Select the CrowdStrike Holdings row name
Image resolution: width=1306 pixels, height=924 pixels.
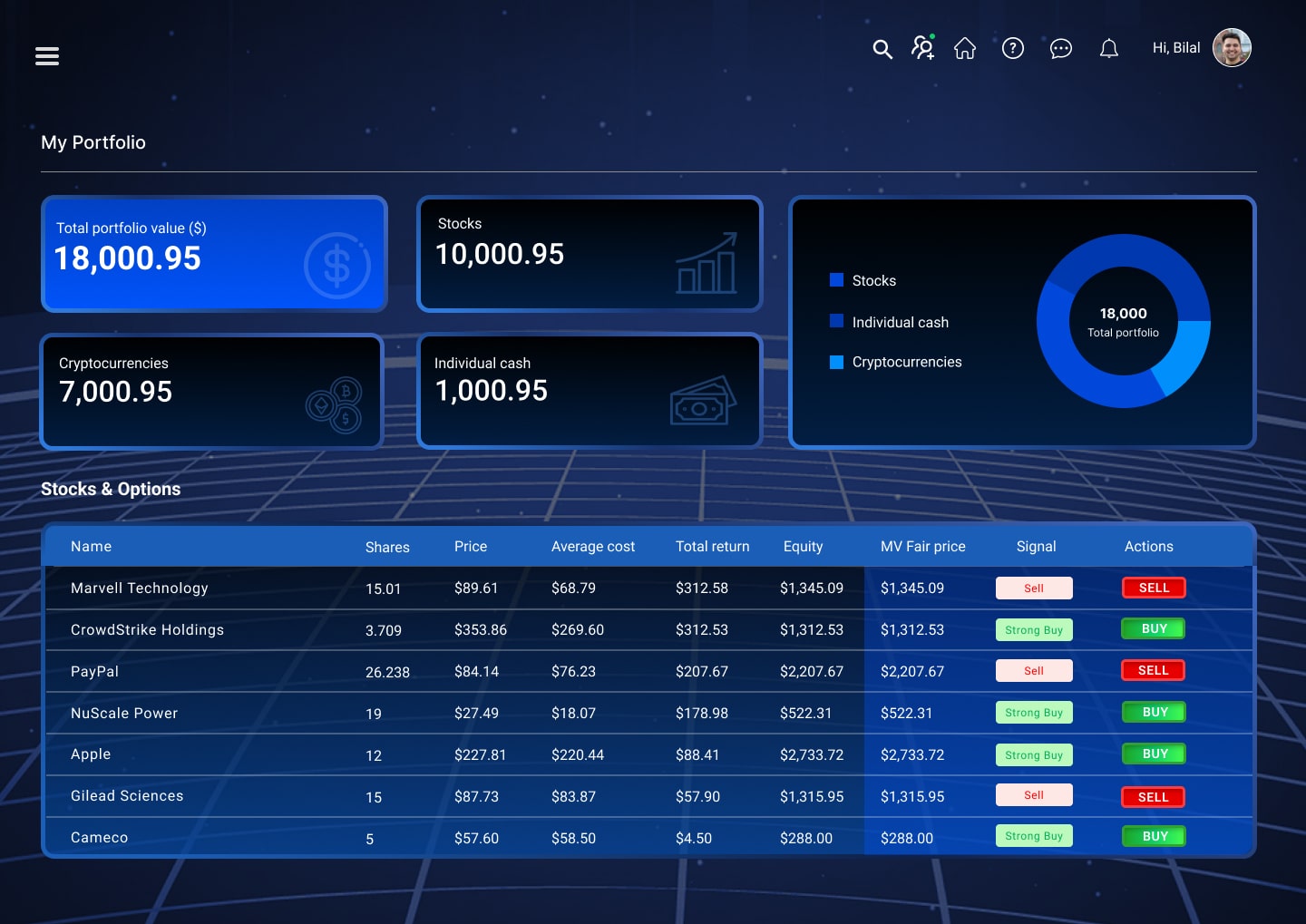pyautogui.click(x=147, y=630)
